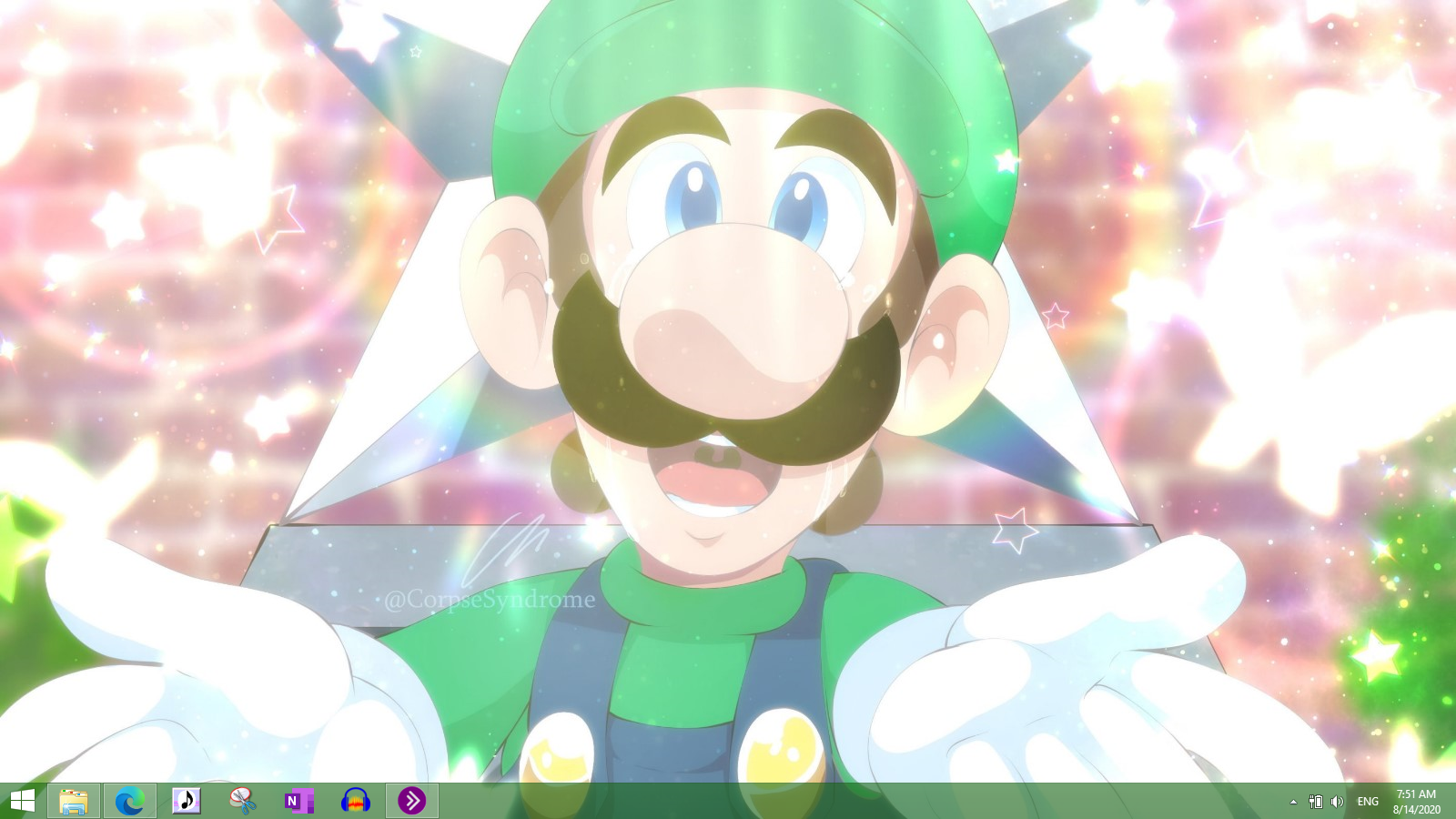Open the volume speaker control
Image resolution: width=1456 pixels, height=819 pixels.
(x=1337, y=802)
